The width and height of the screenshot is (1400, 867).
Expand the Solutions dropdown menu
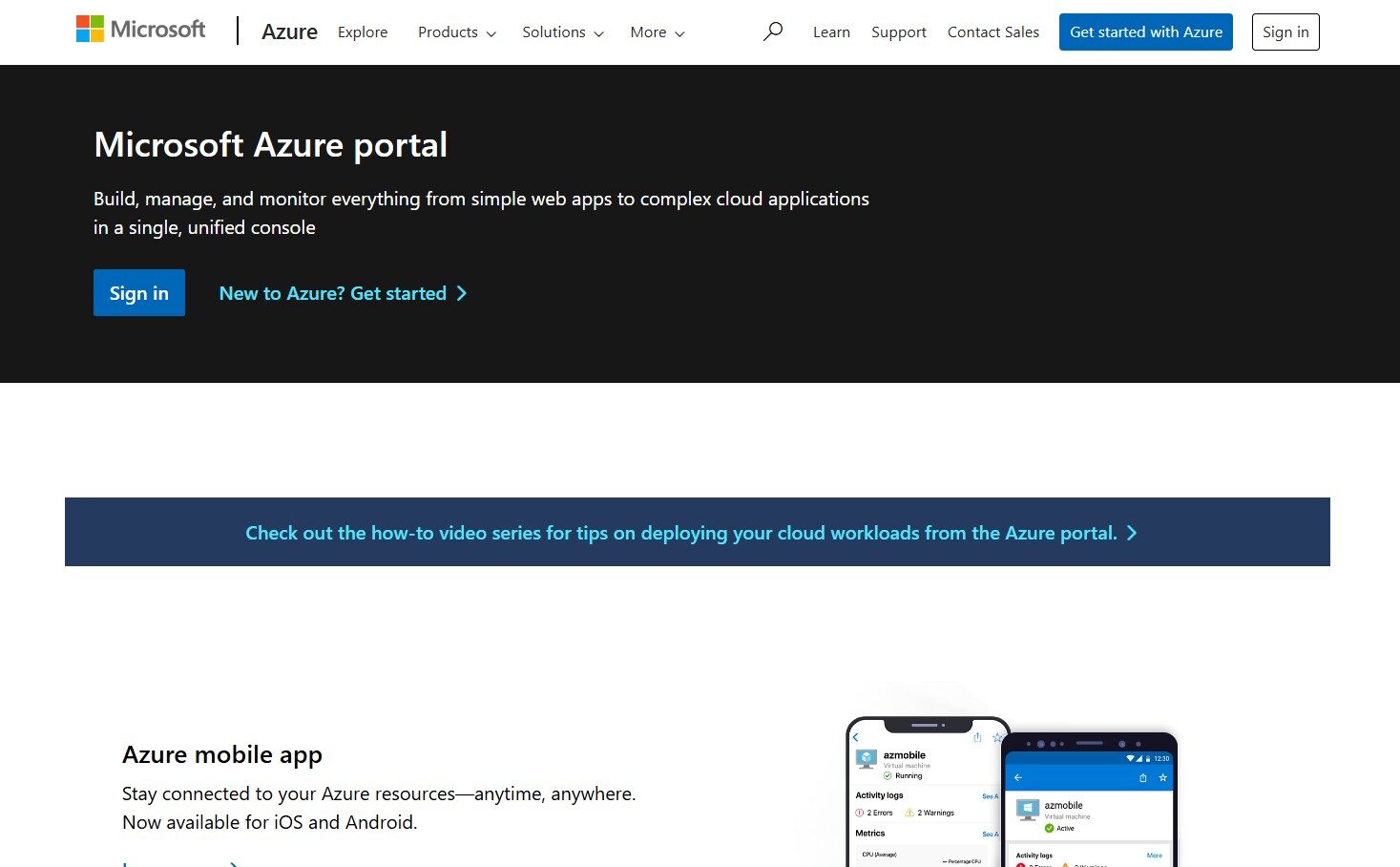tap(562, 32)
